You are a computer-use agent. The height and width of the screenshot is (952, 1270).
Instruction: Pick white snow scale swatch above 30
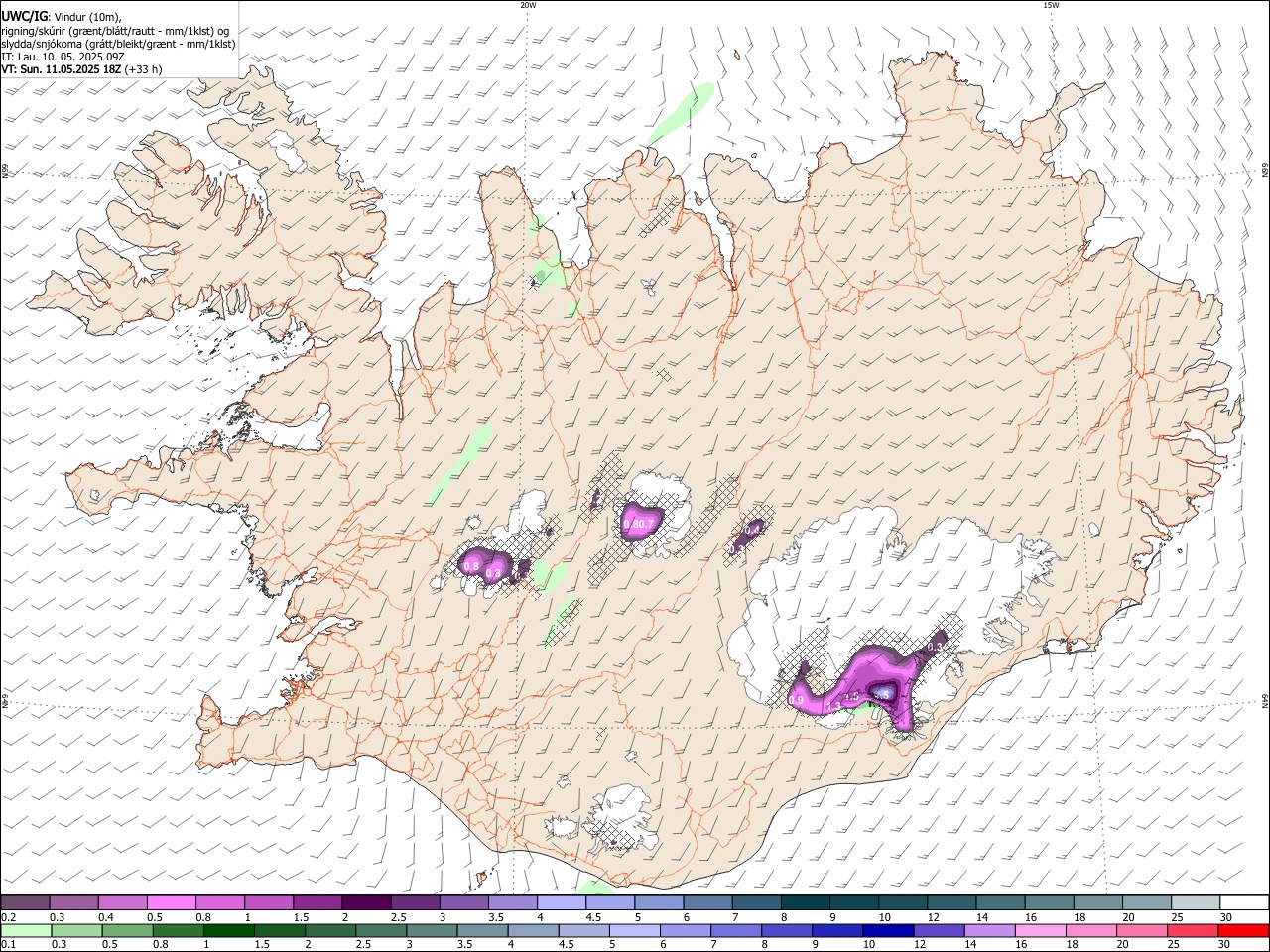(x=1243, y=902)
